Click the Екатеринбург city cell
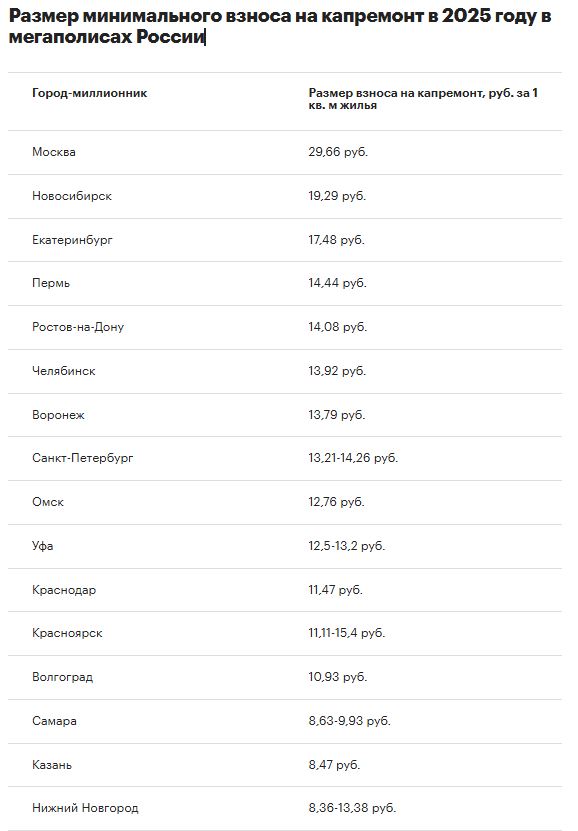 tap(73, 240)
